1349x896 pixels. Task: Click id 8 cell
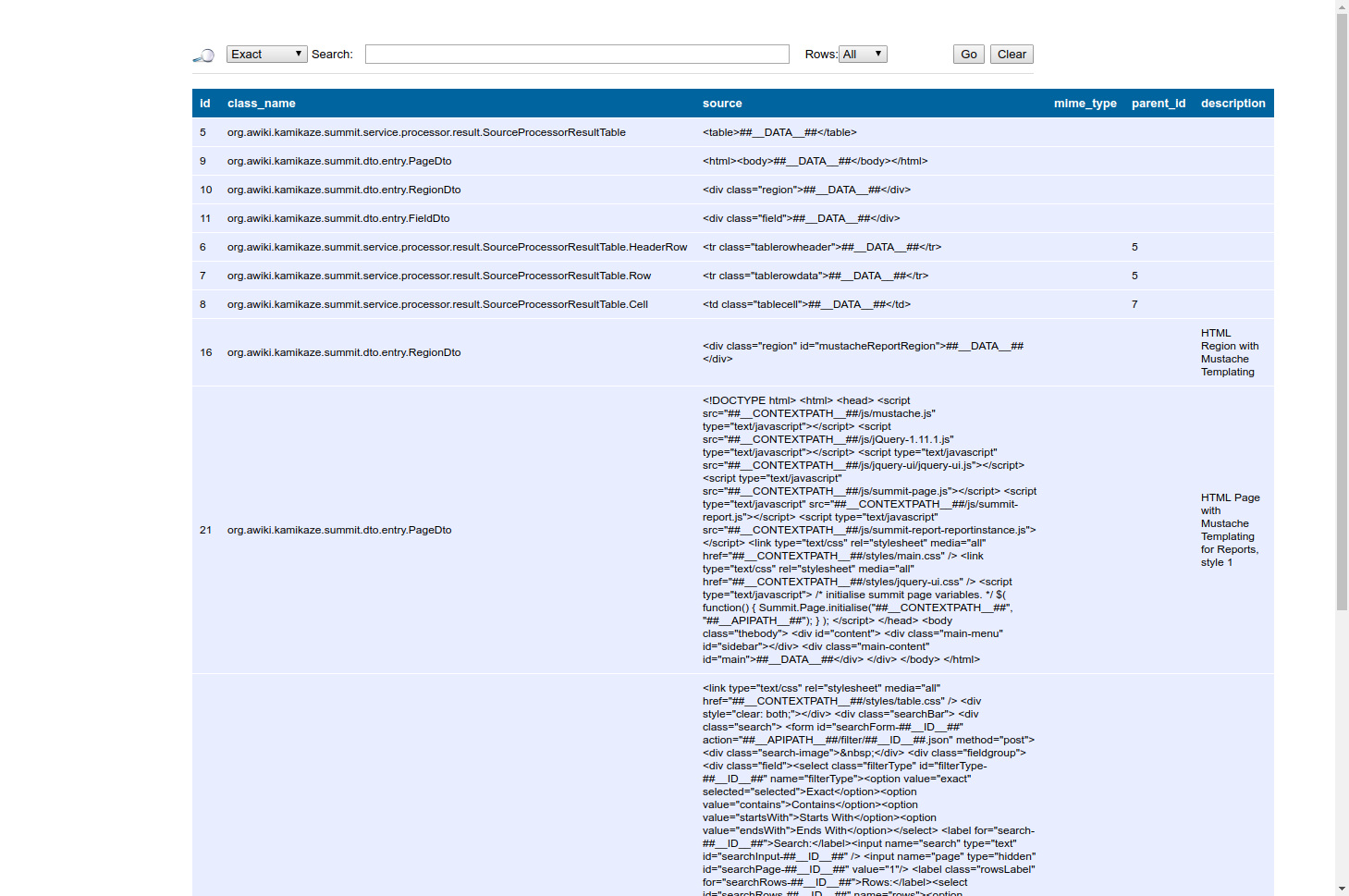click(x=202, y=304)
